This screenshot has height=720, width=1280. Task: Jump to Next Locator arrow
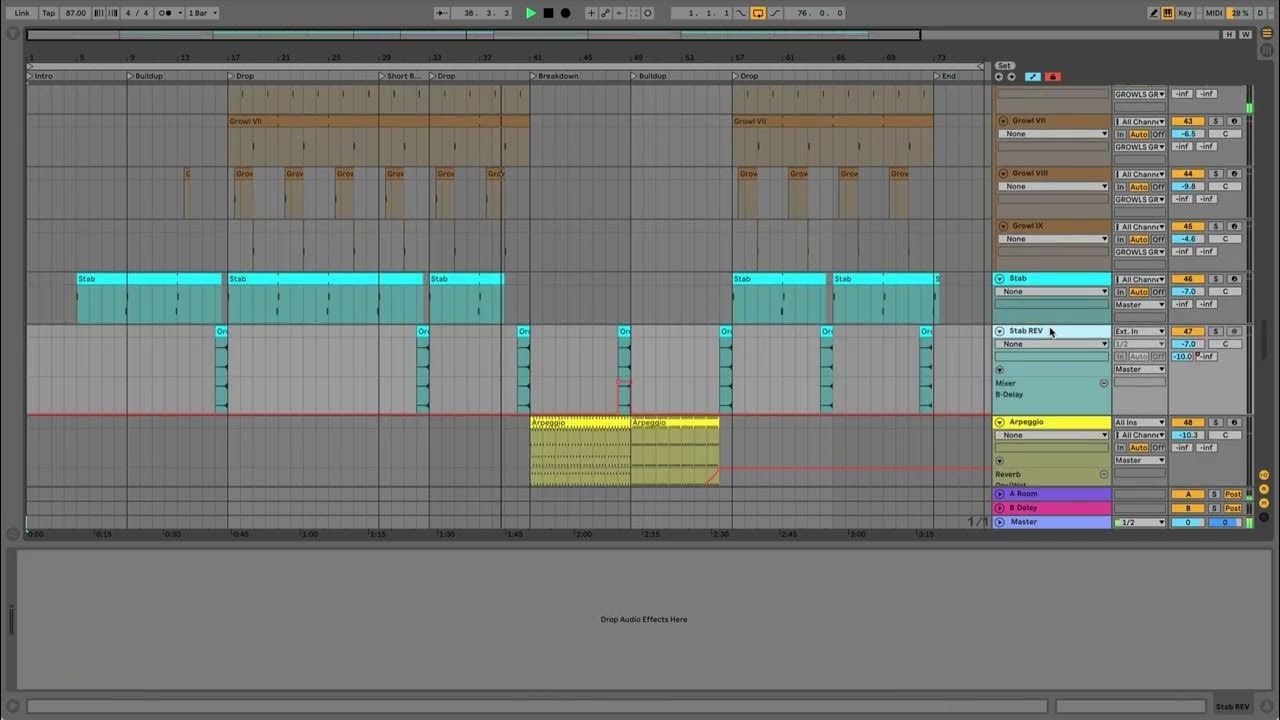pyautogui.click(x=1010, y=77)
